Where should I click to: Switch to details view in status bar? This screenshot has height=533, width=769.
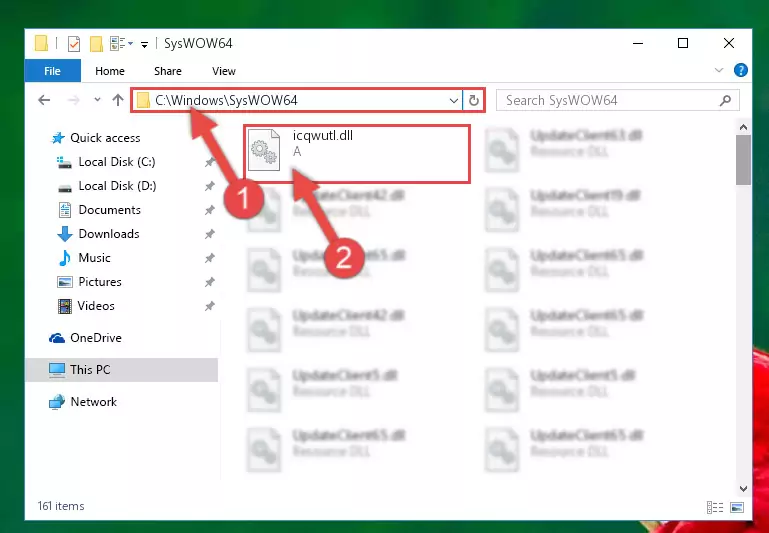(715, 508)
